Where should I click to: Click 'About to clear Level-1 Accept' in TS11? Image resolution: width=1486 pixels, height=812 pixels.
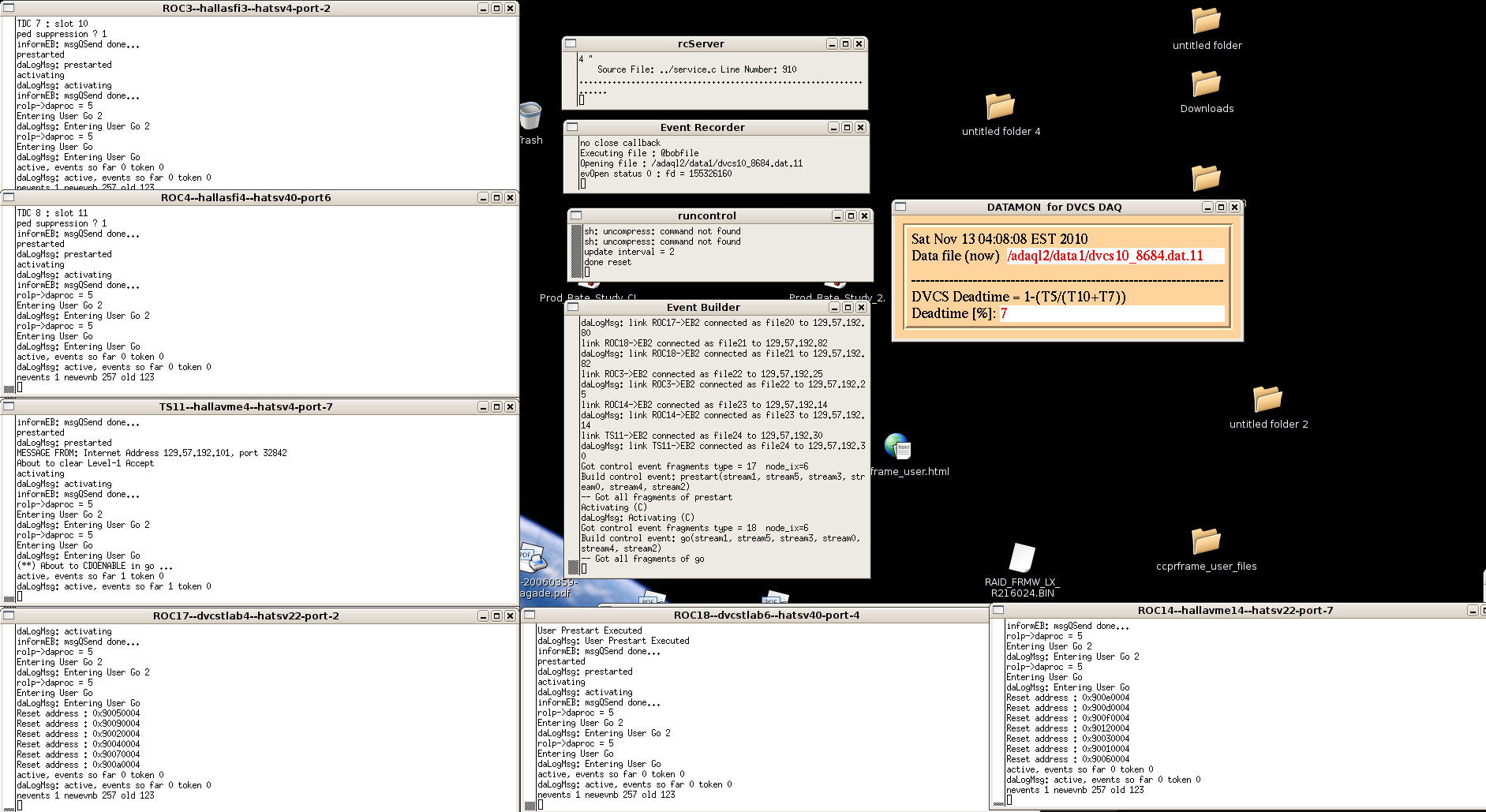[85, 463]
